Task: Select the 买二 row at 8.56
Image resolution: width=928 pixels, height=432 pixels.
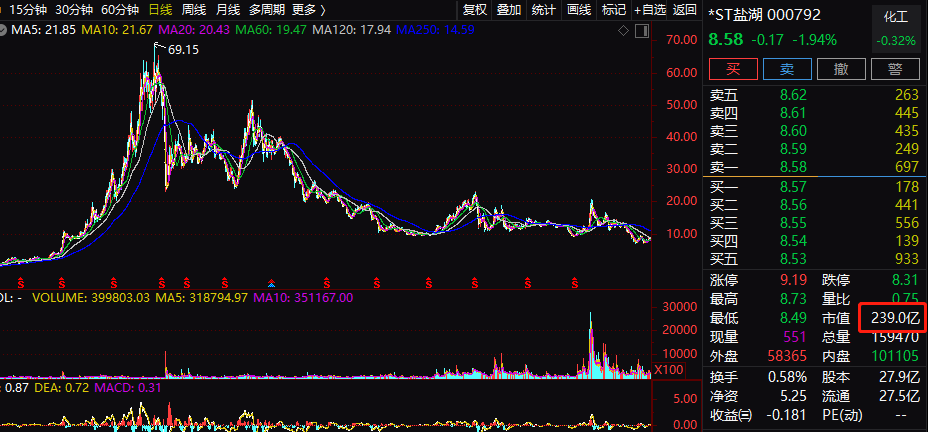Action: coord(814,205)
